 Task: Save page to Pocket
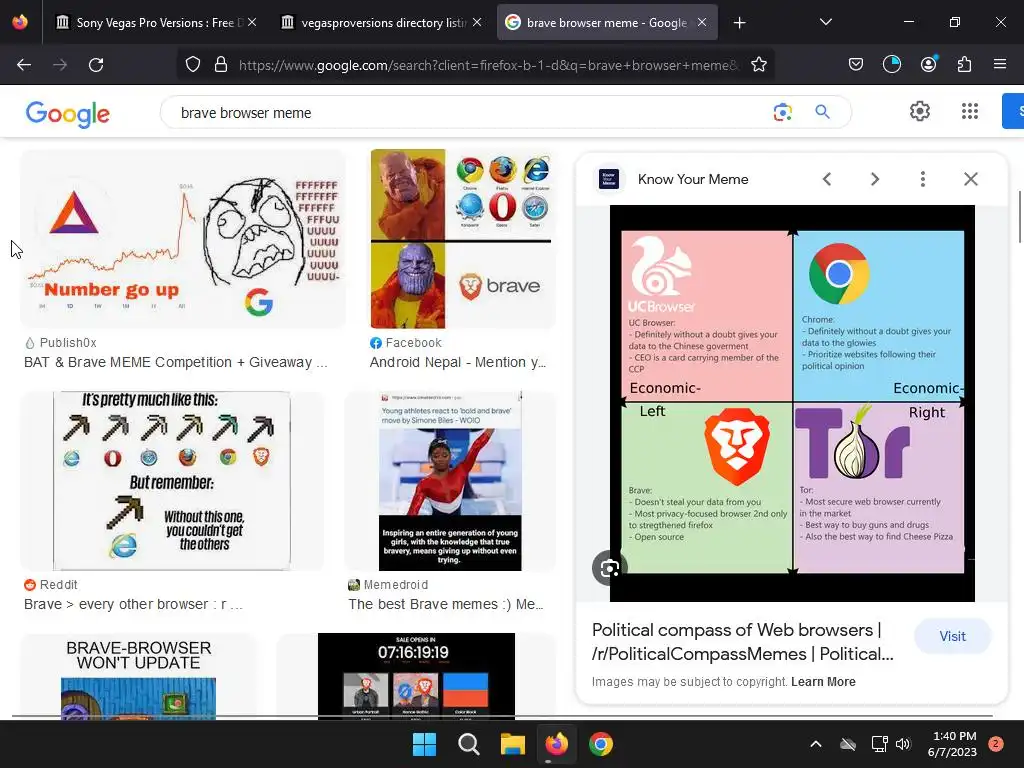click(856, 65)
